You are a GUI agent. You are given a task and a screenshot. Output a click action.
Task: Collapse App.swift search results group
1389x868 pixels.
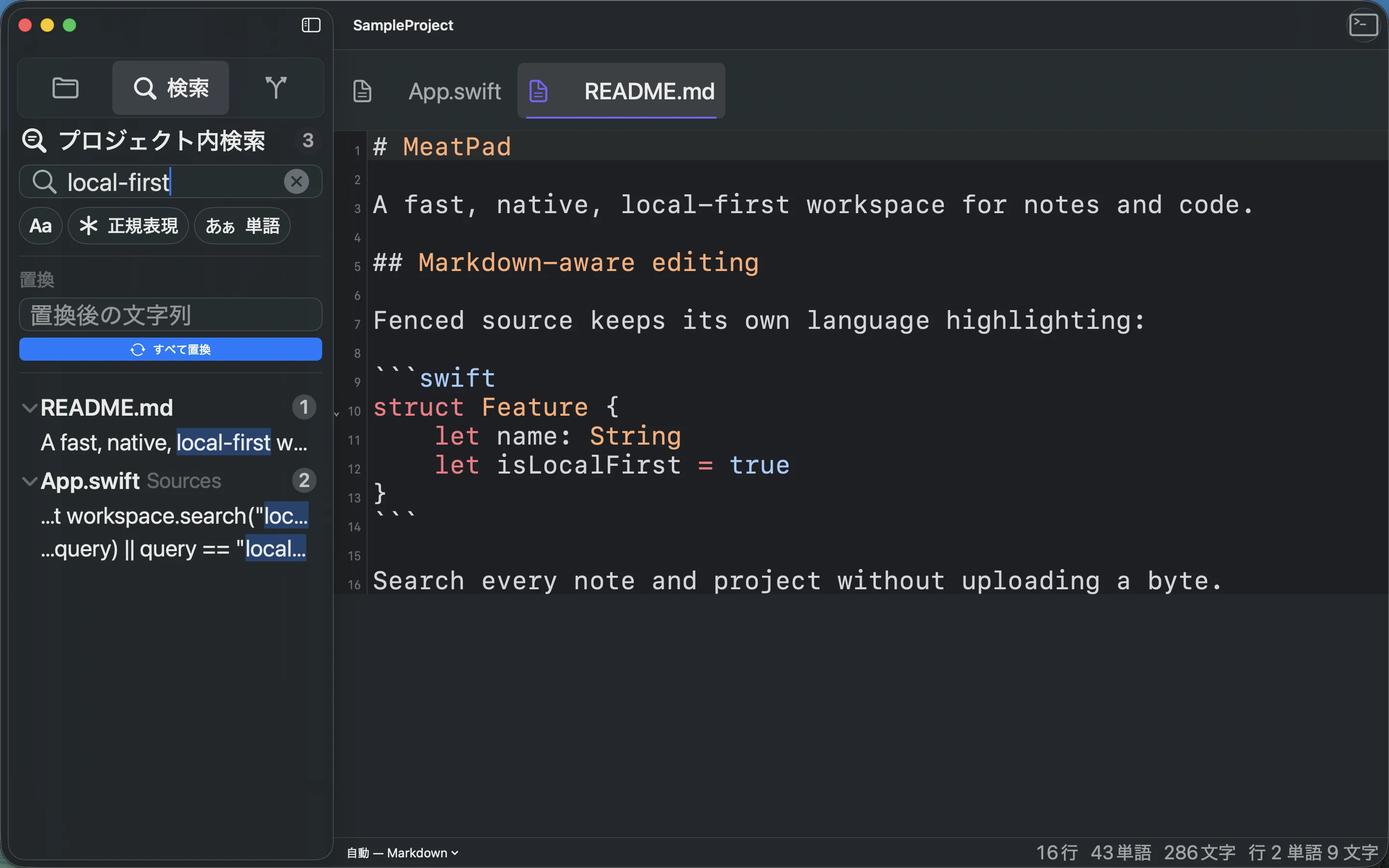coord(30,481)
